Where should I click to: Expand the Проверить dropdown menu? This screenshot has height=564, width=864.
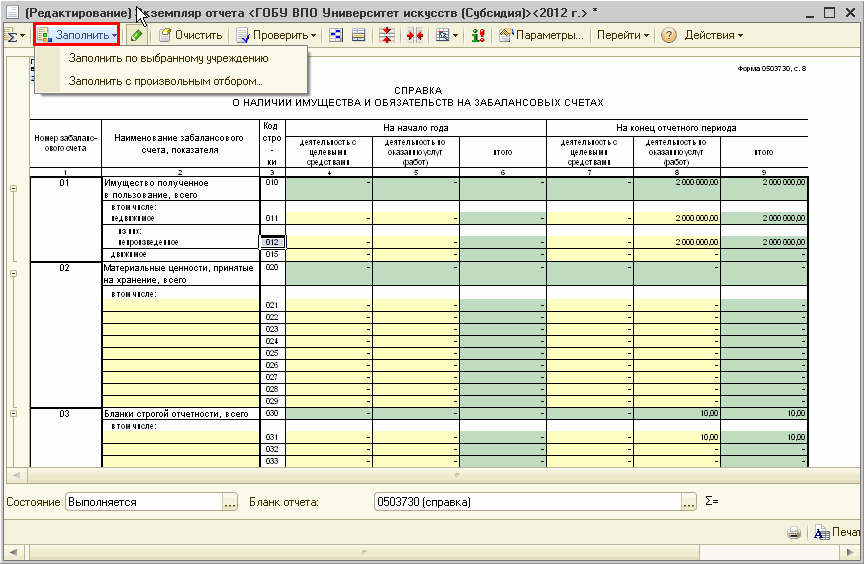pyautogui.click(x=276, y=35)
